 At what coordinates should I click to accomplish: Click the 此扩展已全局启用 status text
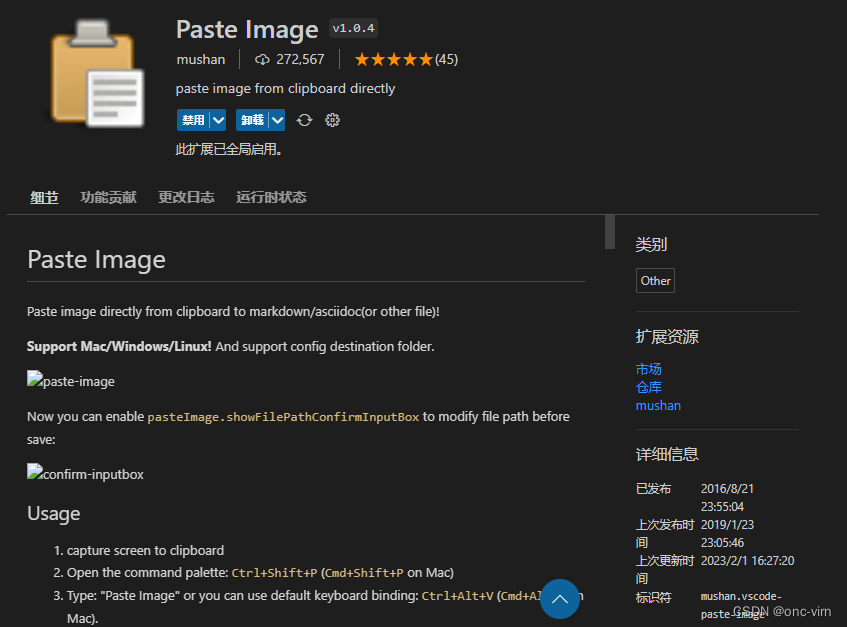(x=229, y=150)
